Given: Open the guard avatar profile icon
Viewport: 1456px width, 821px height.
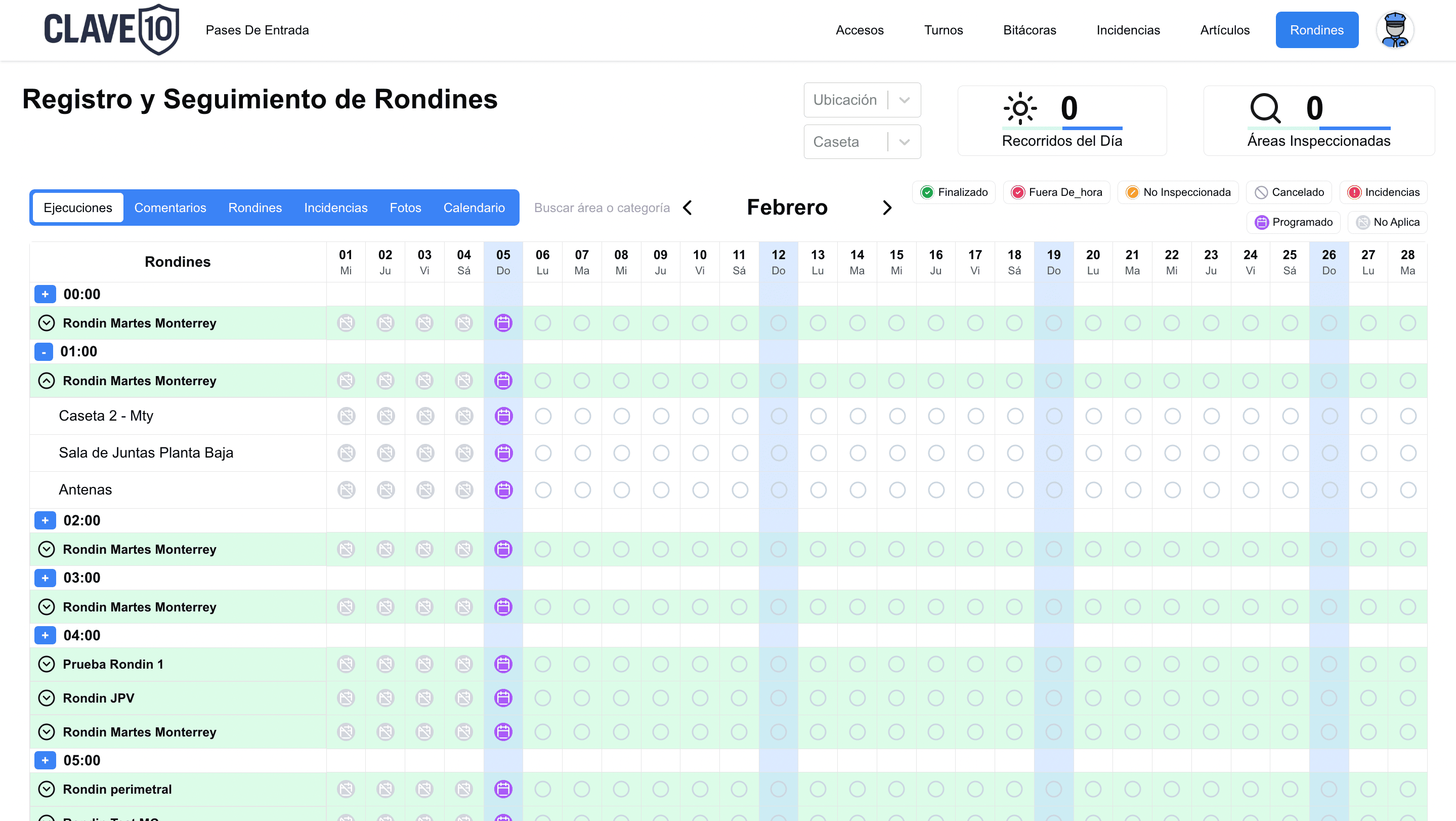Looking at the screenshot, I should point(1394,30).
